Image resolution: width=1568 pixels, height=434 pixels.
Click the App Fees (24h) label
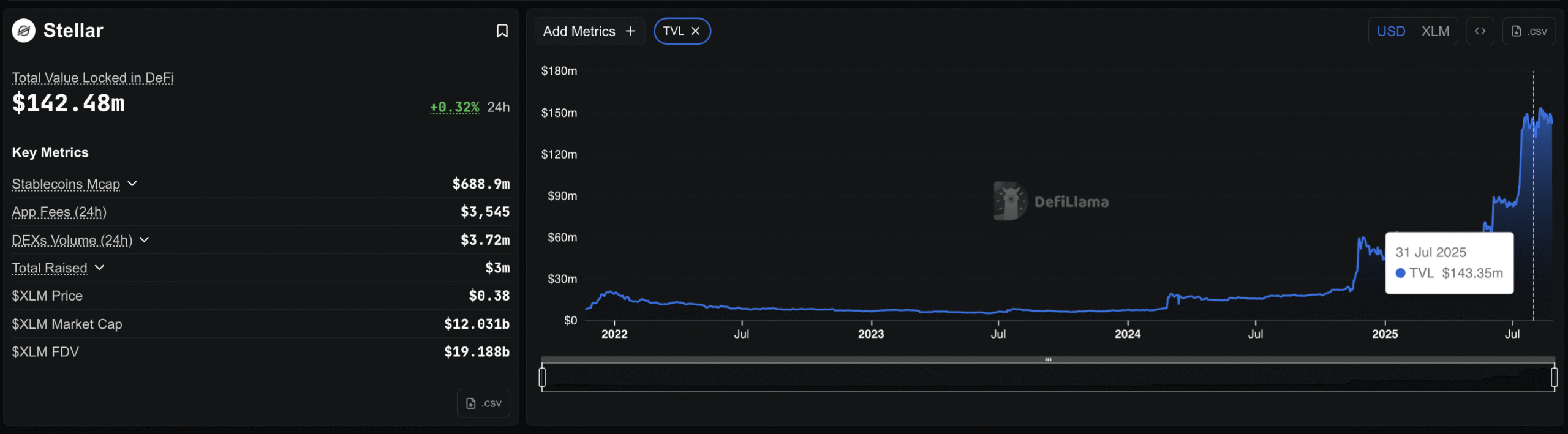click(59, 212)
